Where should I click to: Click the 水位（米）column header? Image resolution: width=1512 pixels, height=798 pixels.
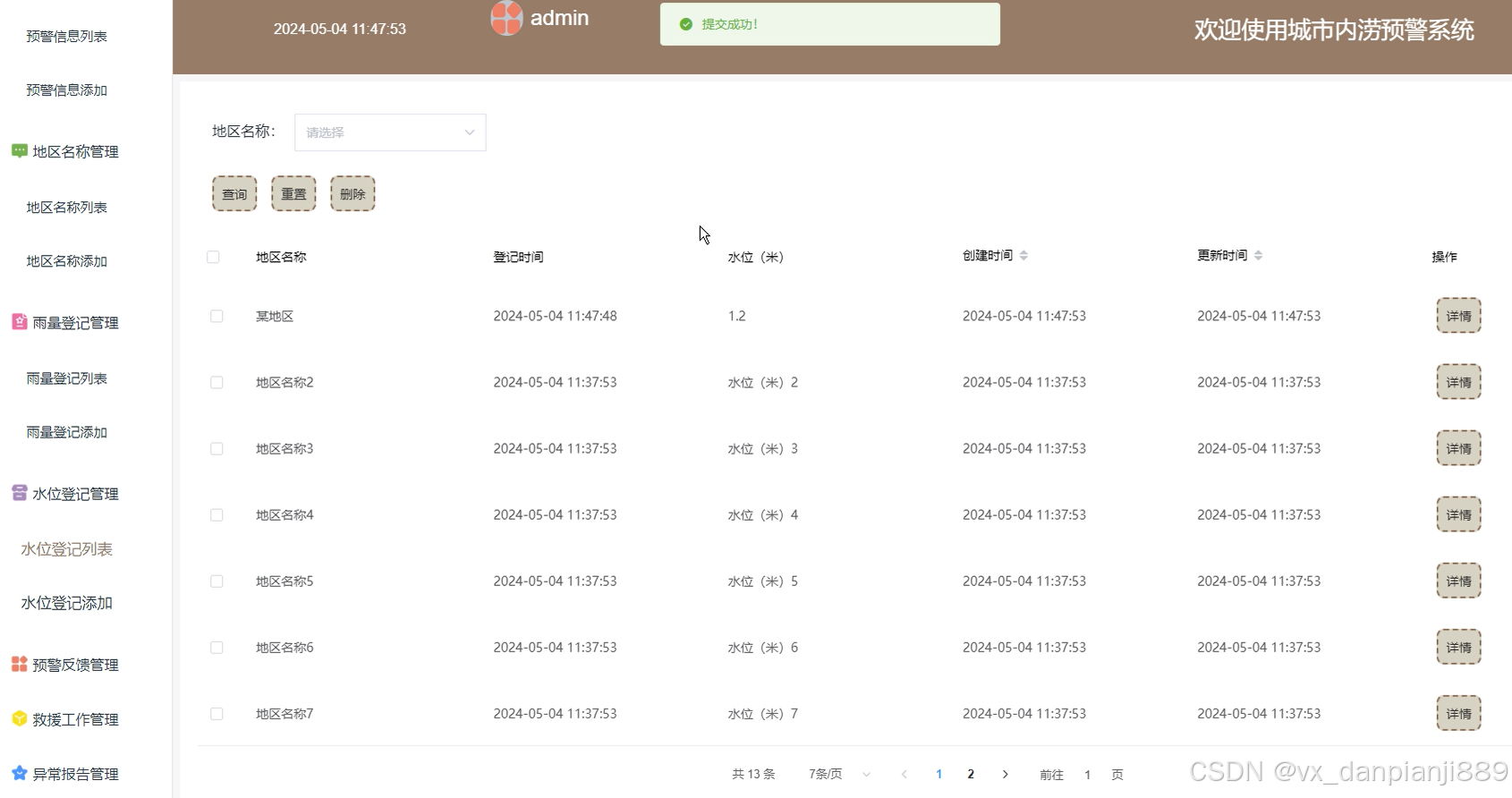[x=755, y=257]
